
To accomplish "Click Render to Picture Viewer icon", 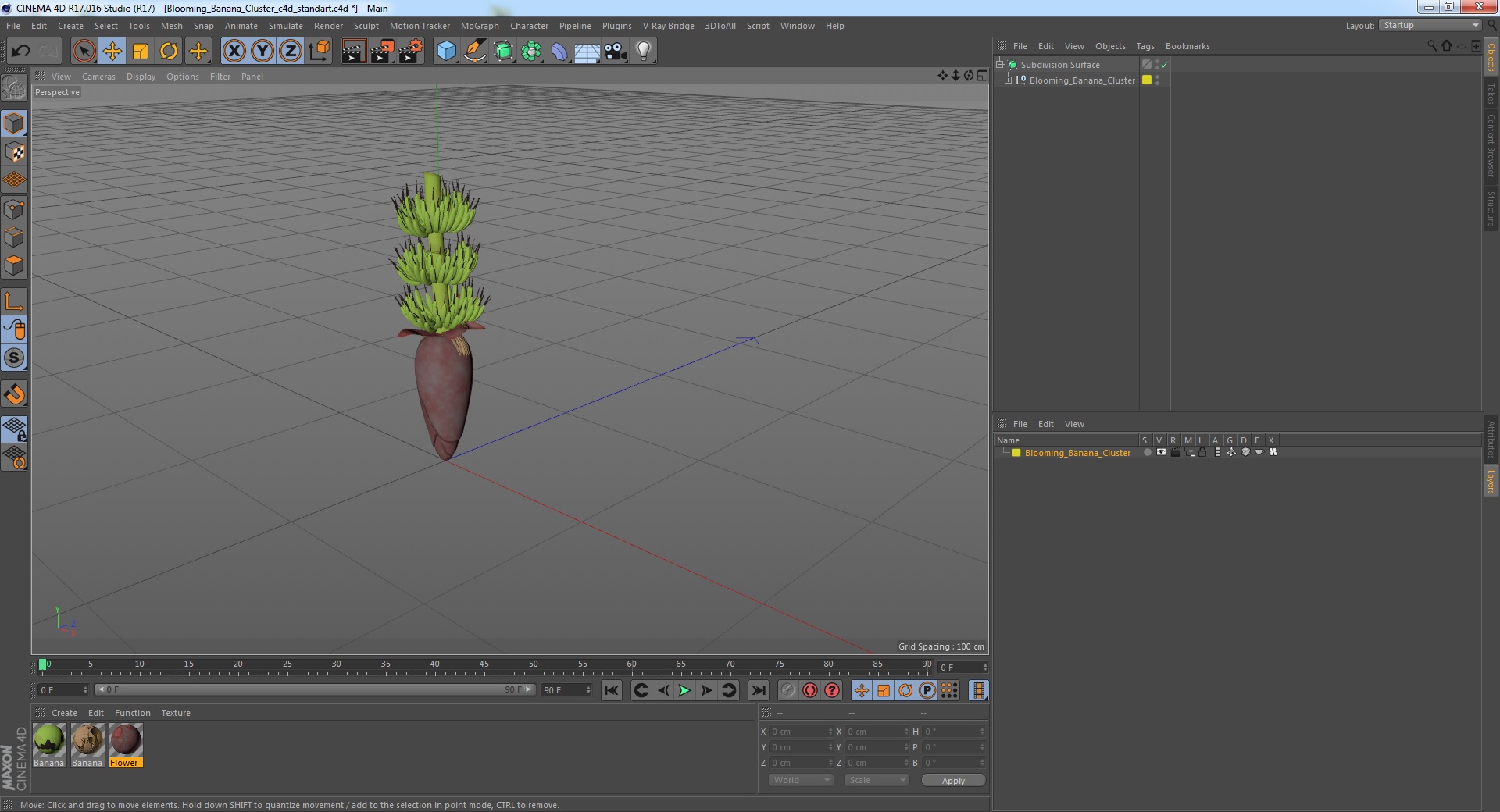I will click(382, 52).
